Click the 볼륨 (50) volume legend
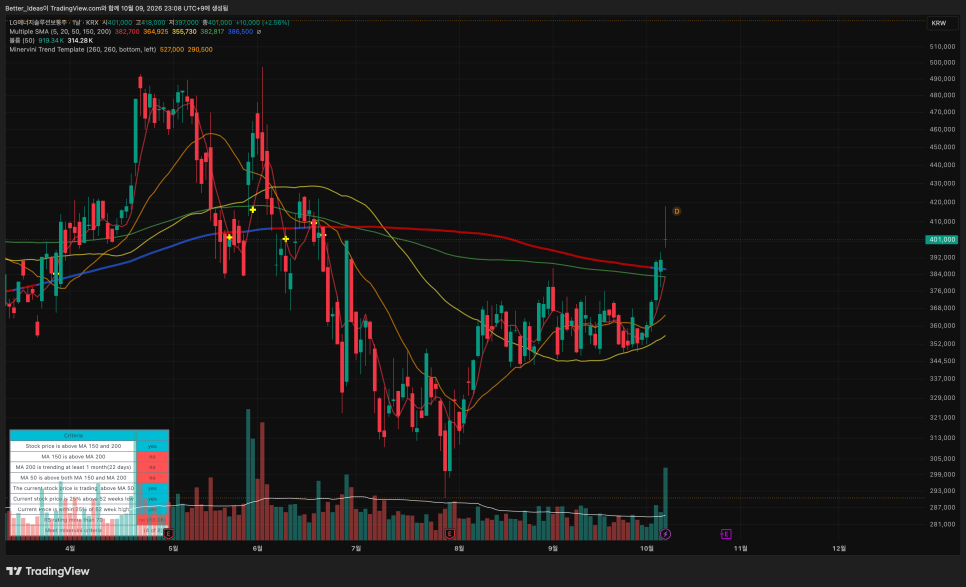966x587 pixels. coord(22,41)
